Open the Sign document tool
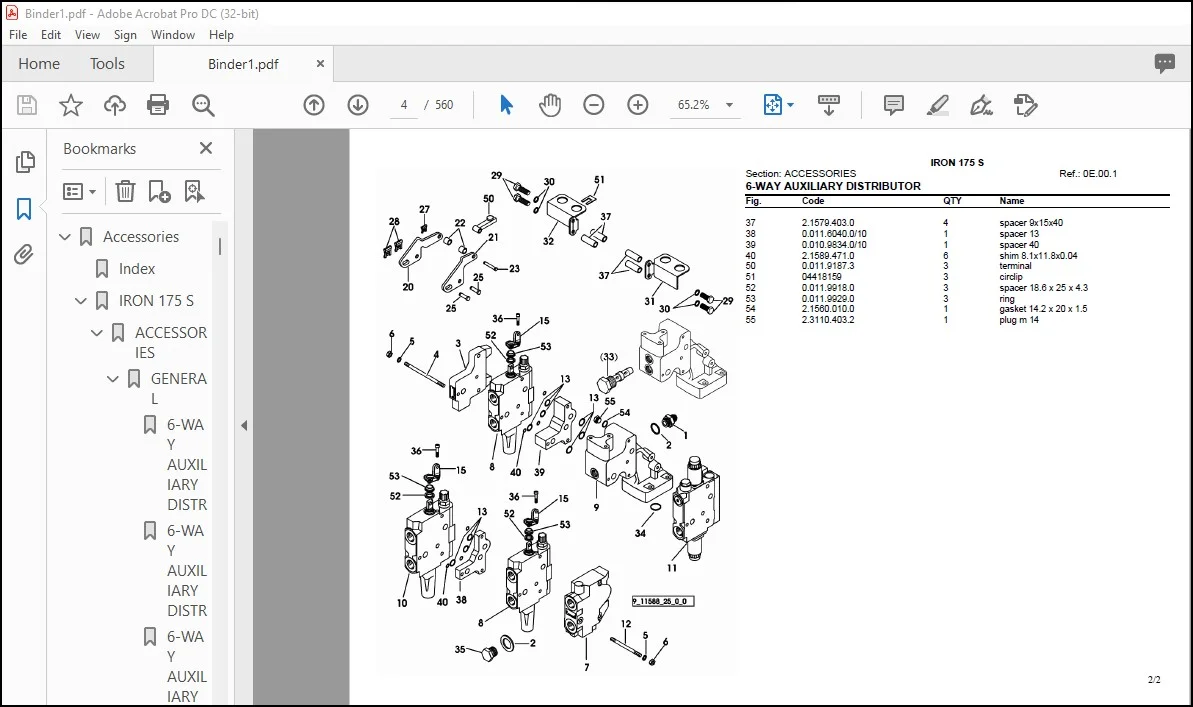Viewport: 1193px width, 707px height. point(981,105)
